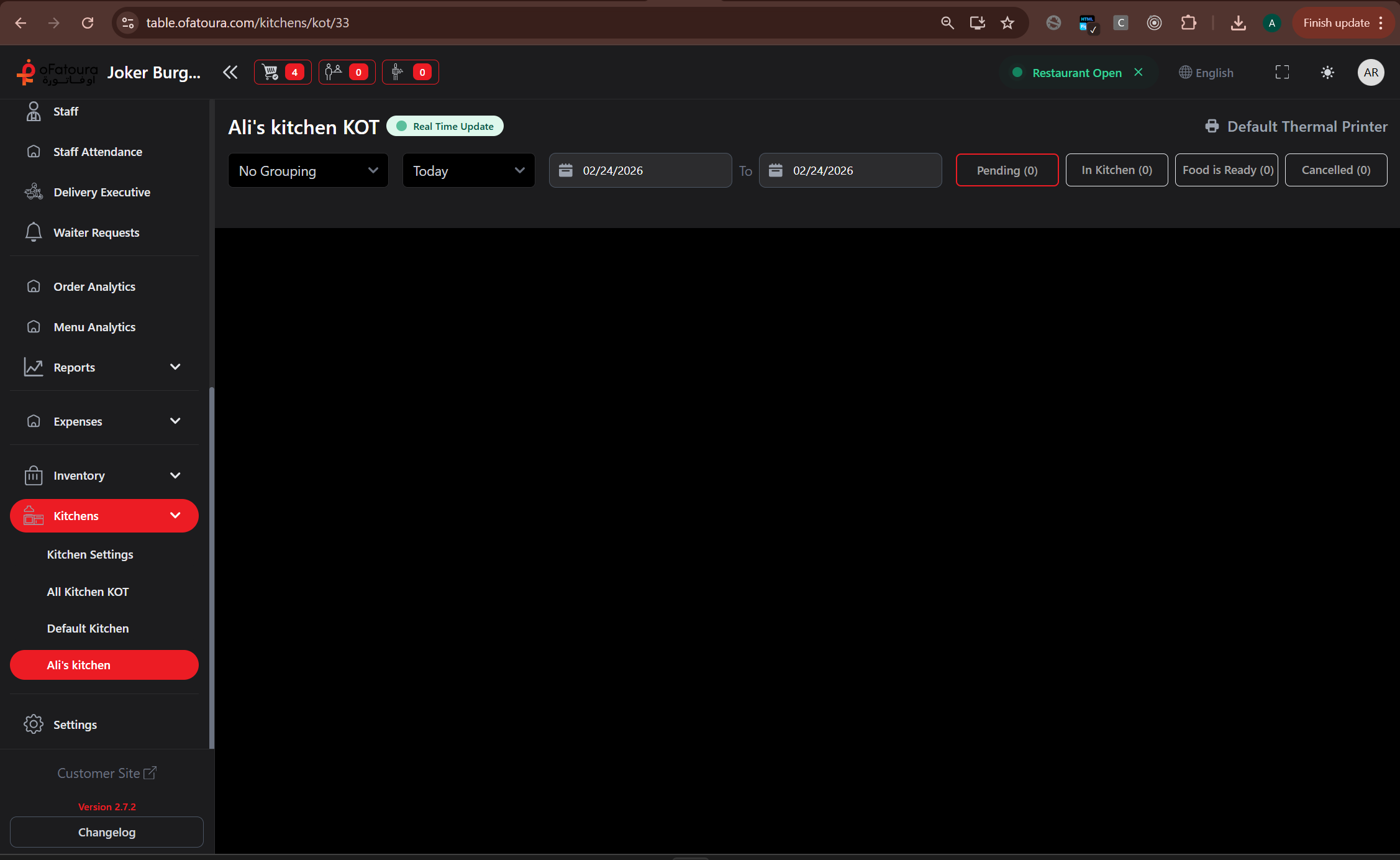Click Default Thermal Printer icon
This screenshot has width=1400, height=860.
1212,126
